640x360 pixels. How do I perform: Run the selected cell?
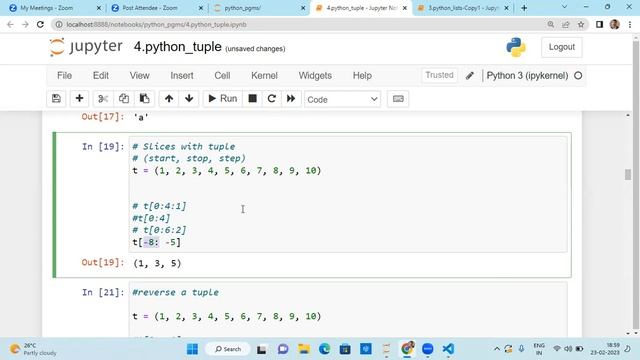coord(223,99)
